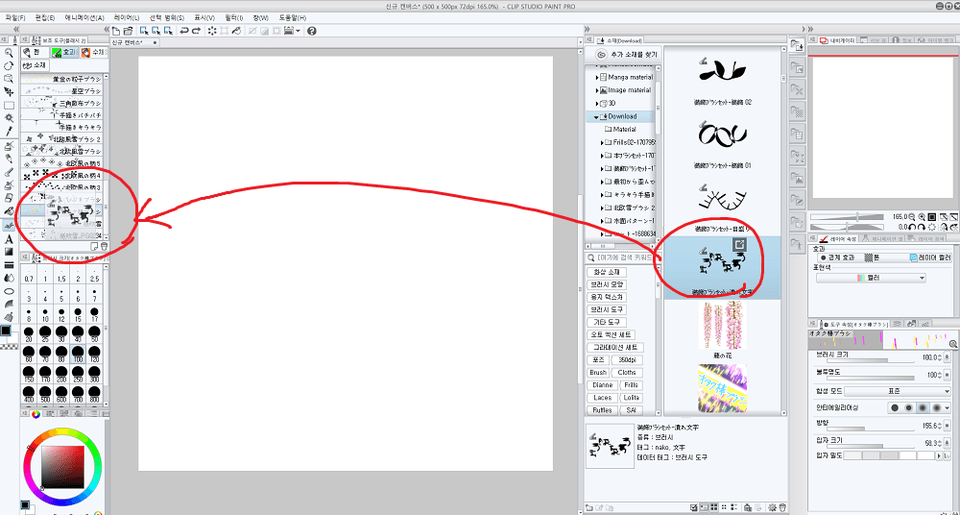This screenshot has height=515, width=960.
Task: Toggle the layer color (레이어 컬러) effect
Action: pyautogui.click(x=931, y=258)
